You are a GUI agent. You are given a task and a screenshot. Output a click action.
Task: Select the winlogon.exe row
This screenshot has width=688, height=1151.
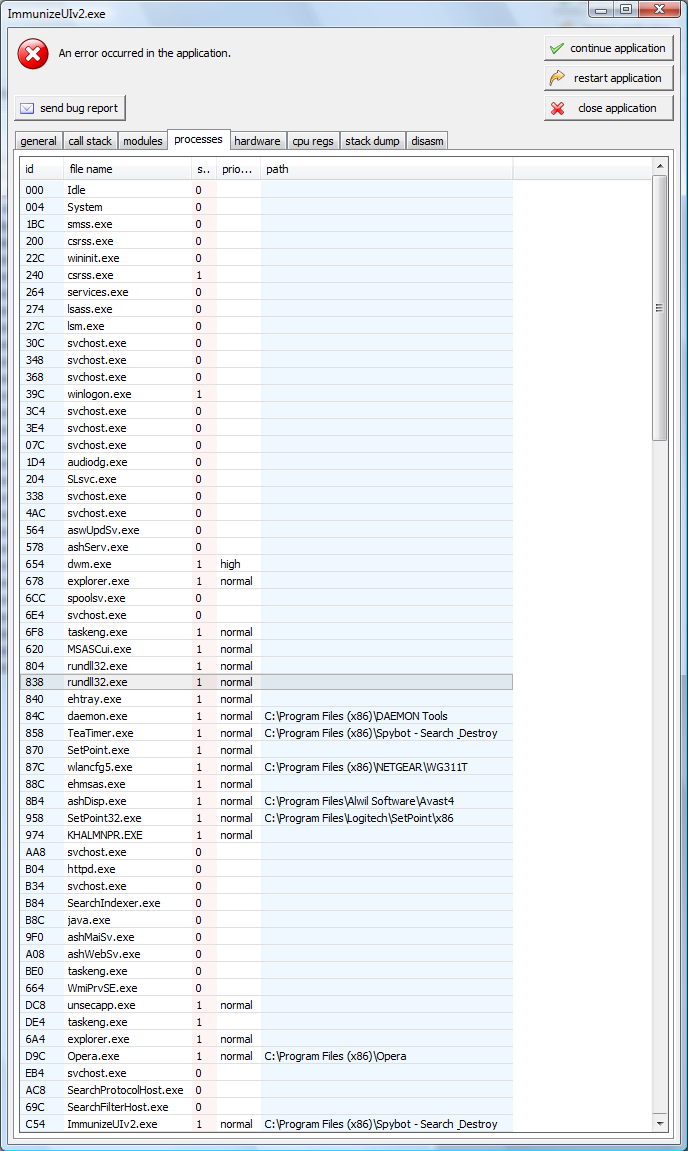pos(267,394)
